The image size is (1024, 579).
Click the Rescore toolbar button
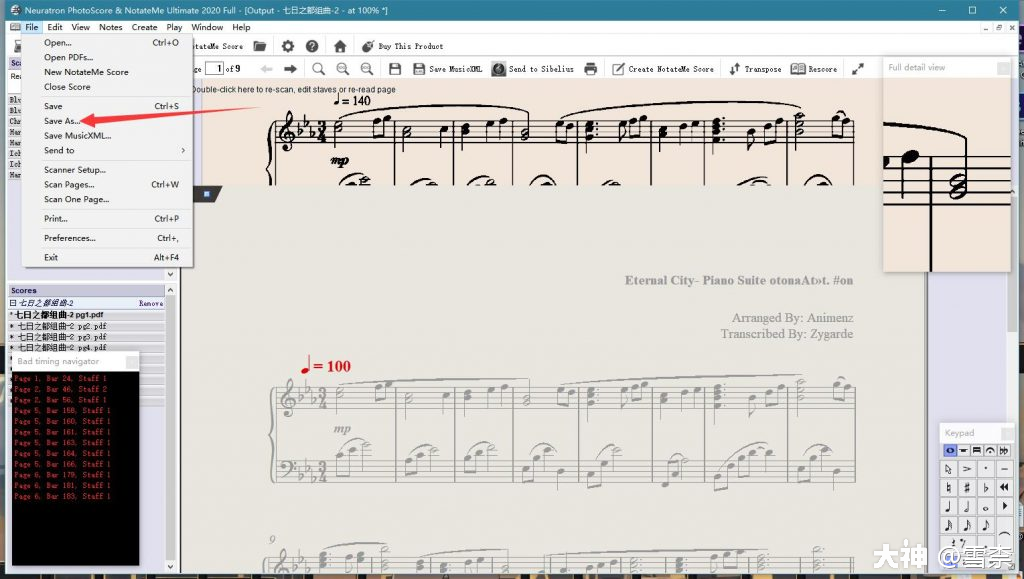point(814,69)
